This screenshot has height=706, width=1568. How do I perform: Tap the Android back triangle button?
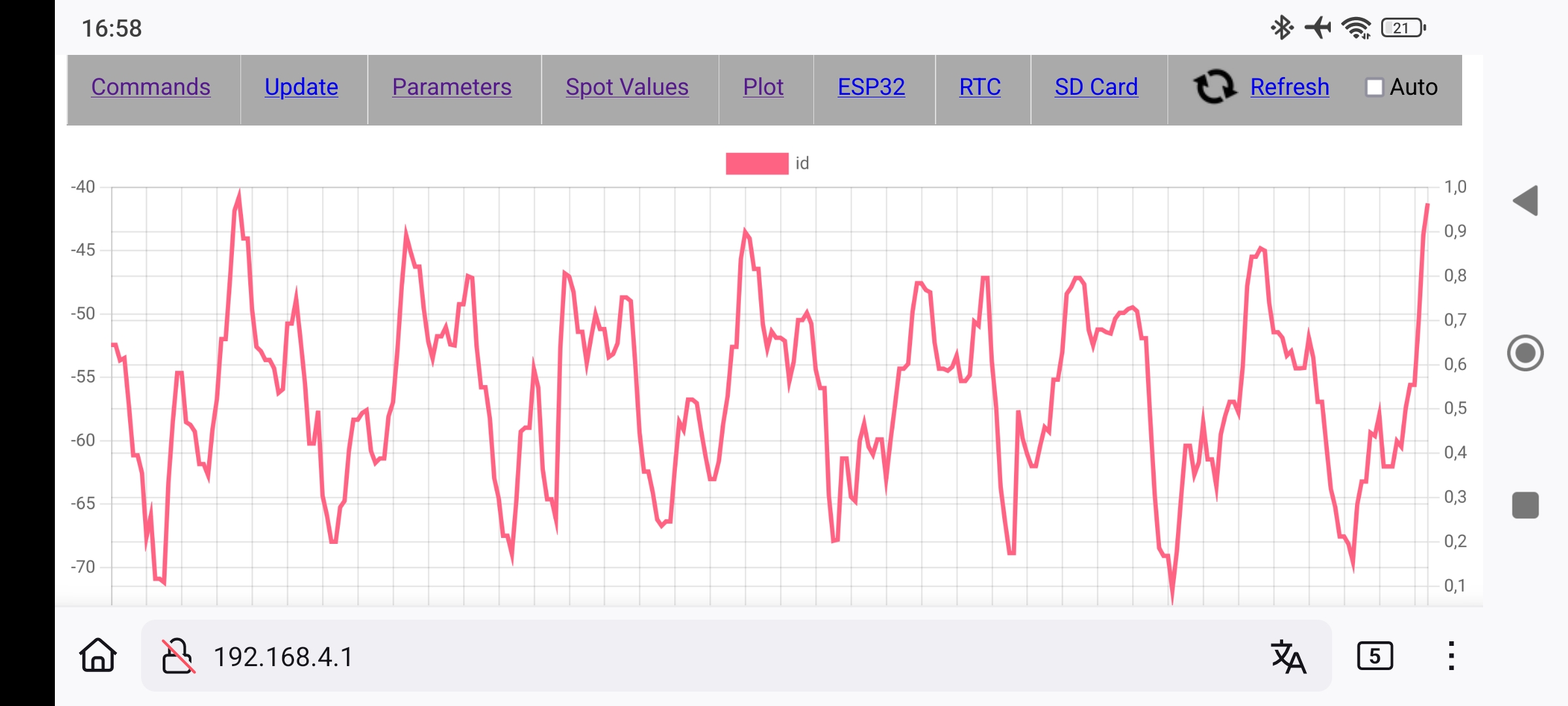(1526, 201)
